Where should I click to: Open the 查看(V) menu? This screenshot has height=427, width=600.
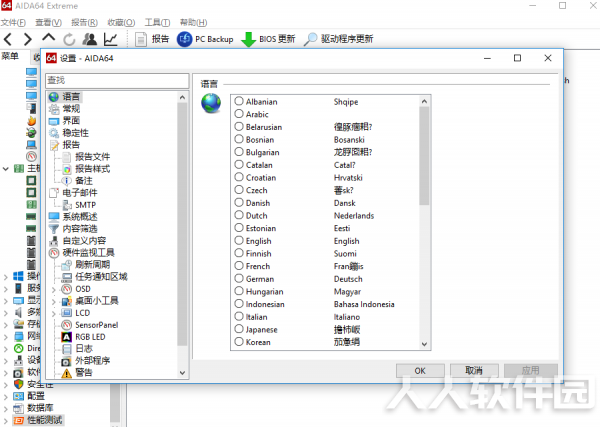49,23
